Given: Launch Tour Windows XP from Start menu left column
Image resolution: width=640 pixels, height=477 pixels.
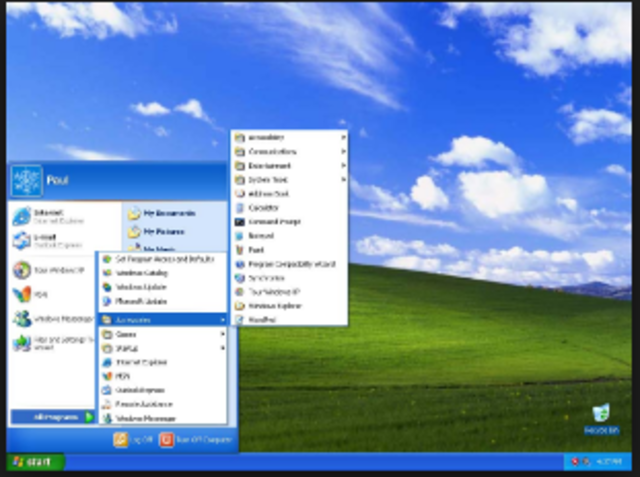Looking at the screenshot, I should (x=53, y=270).
